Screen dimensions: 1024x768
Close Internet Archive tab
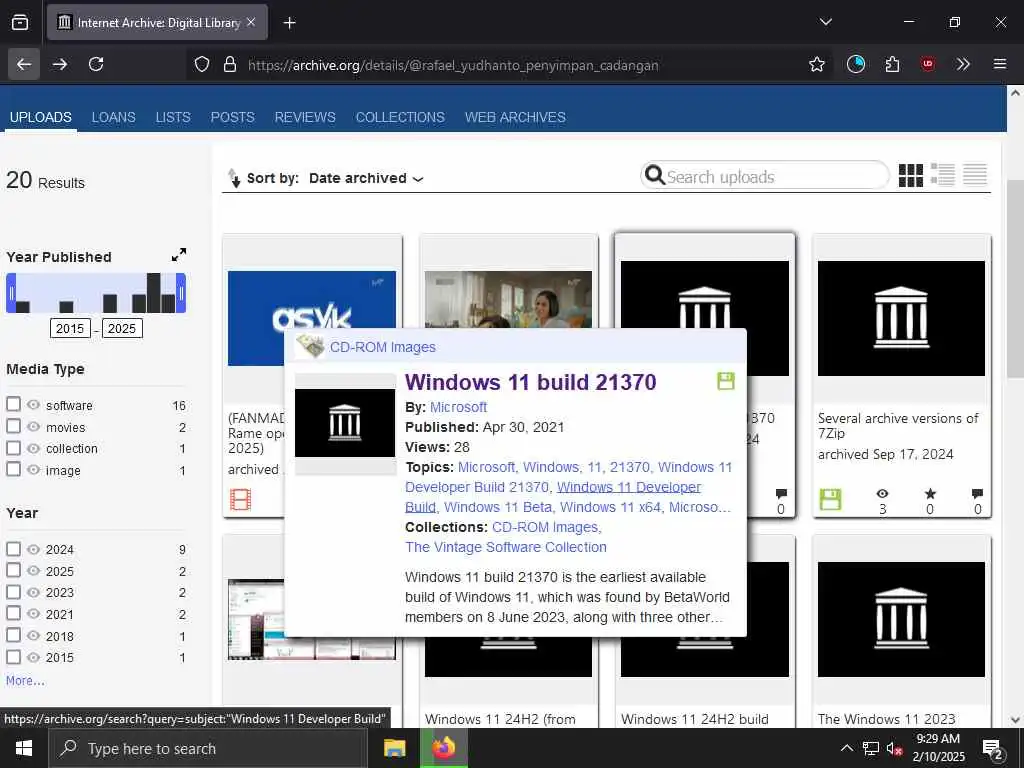point(251,22)
